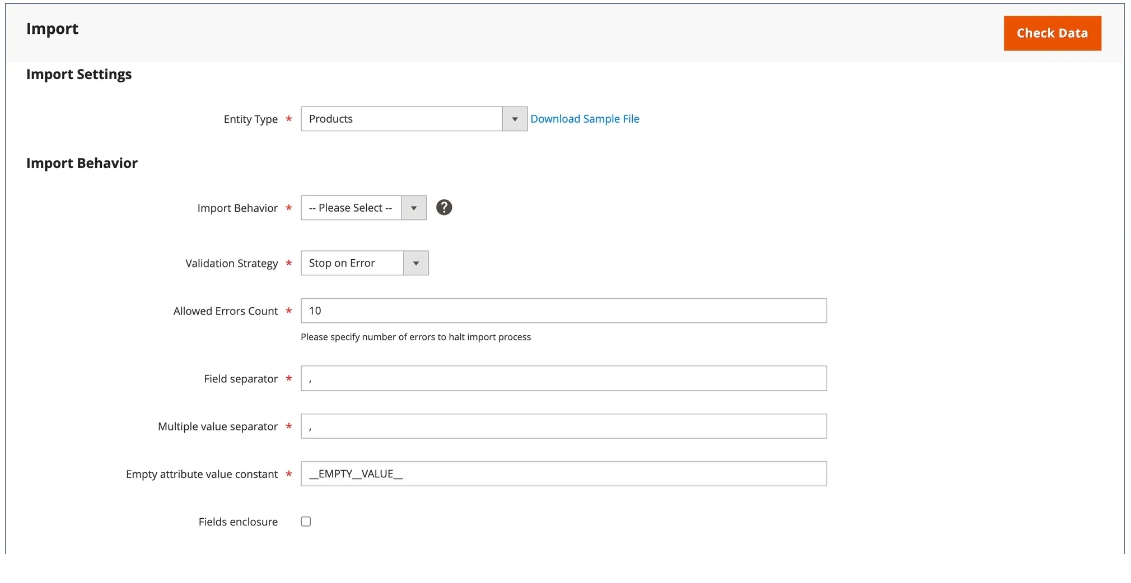Click the Fields enclosure label text
Viewport: 1131px width, 583px height.
pyautogui.click(x=238, y=522)
